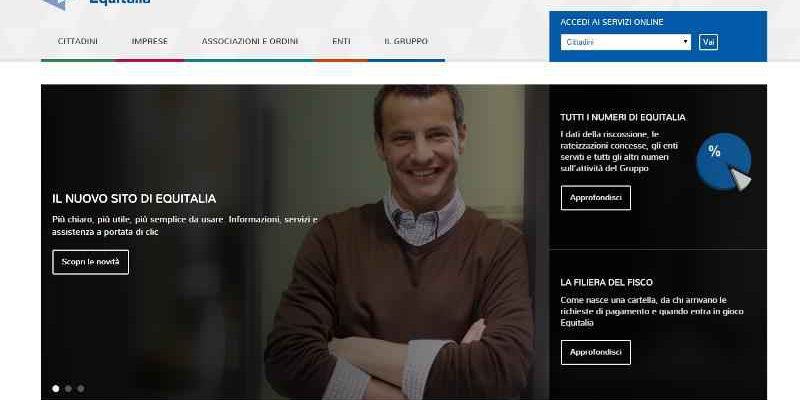Open the Cittadini menu section
The width and height of the screenshot is (800, 400).
coord(78,41)
